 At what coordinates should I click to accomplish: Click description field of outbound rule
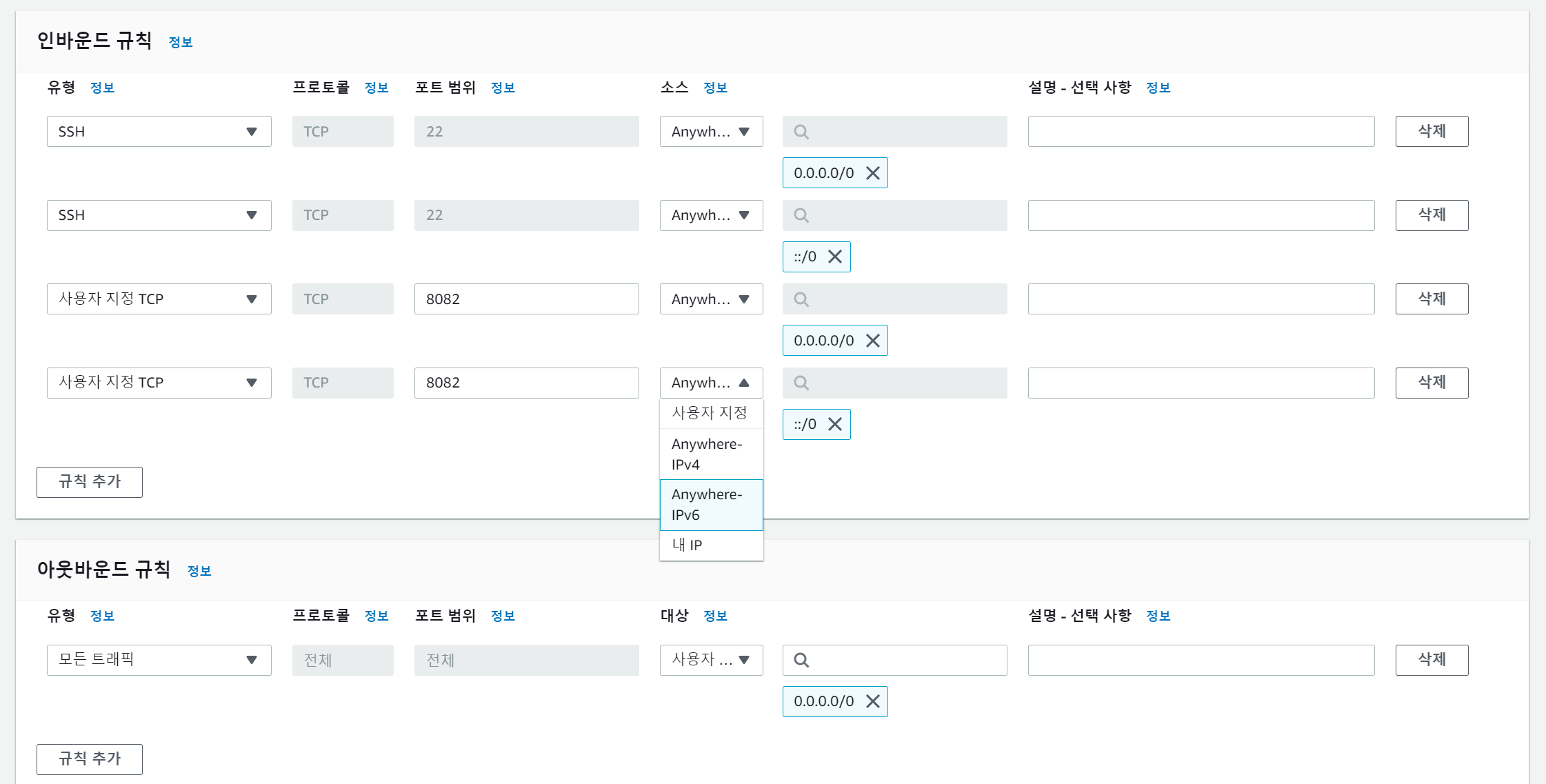click(x=1201, y=660)
